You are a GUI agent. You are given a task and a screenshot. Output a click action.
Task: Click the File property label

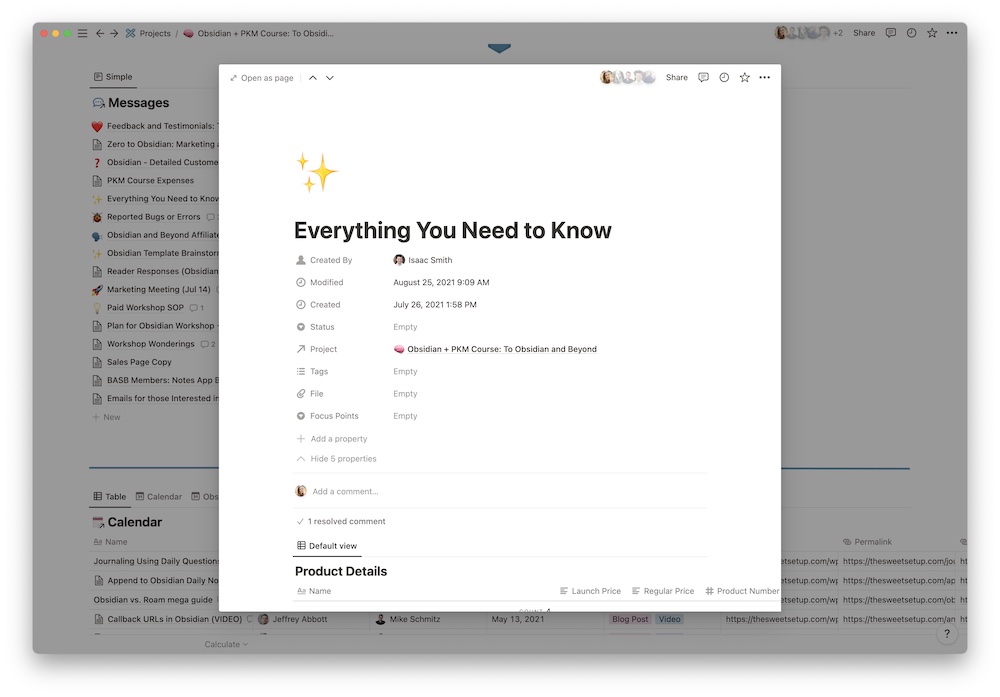click(310, 393)
